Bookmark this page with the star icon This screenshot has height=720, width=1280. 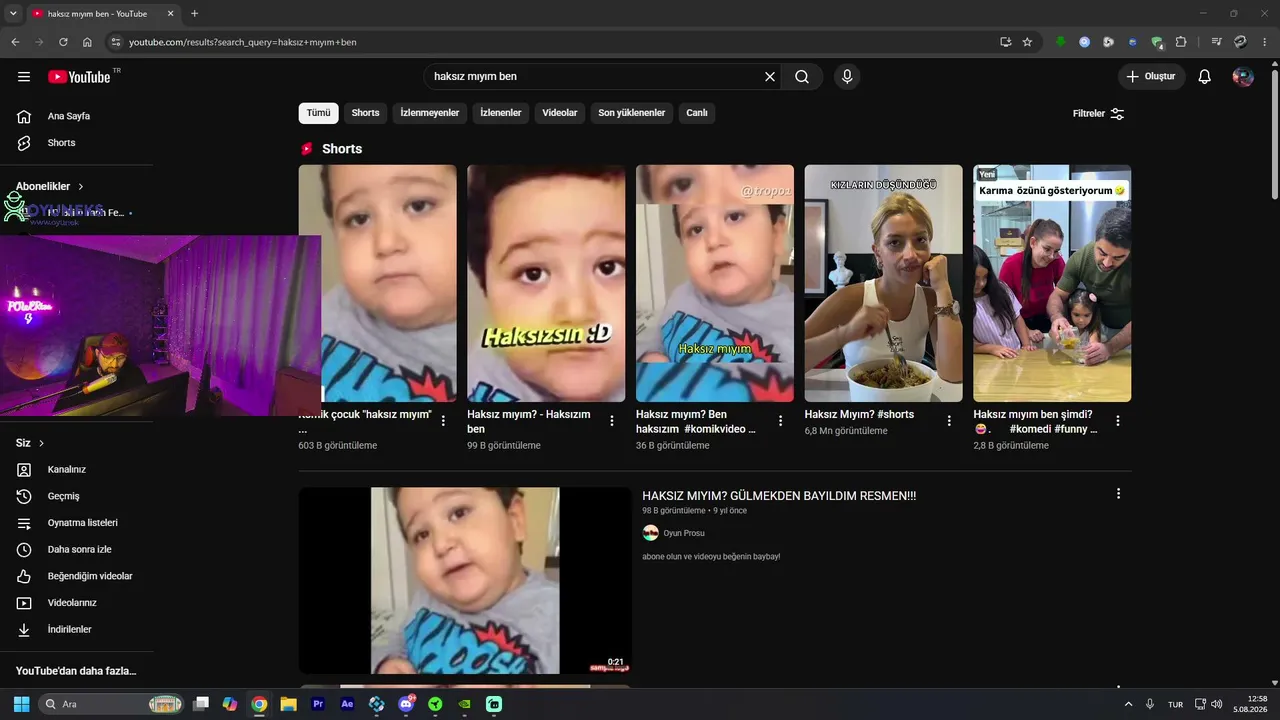[x=1027, y=42]
